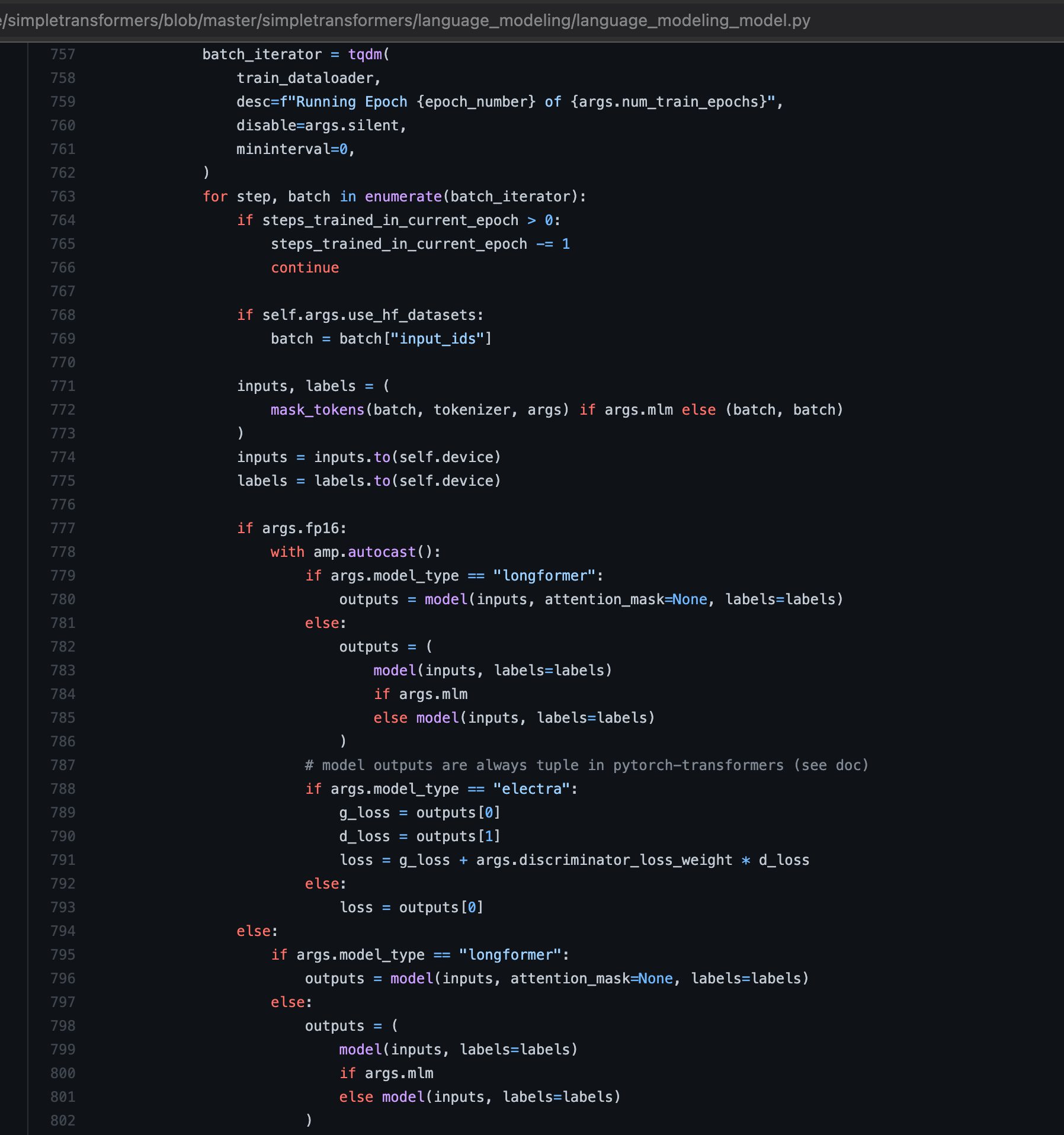Select line number 777
Image resolution: width=1064 pixels, height=1135 pixels.
63,528
